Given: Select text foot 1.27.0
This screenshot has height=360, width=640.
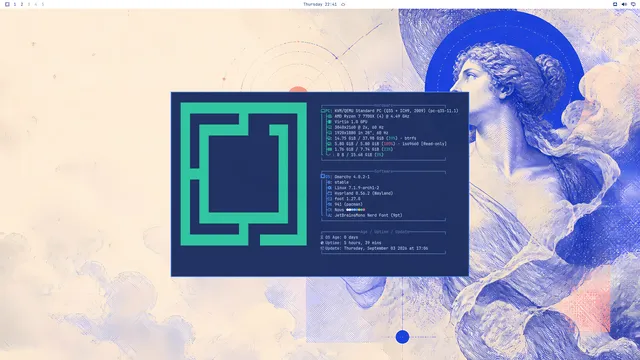Looking at the screenshot, I should click(347, 199).
